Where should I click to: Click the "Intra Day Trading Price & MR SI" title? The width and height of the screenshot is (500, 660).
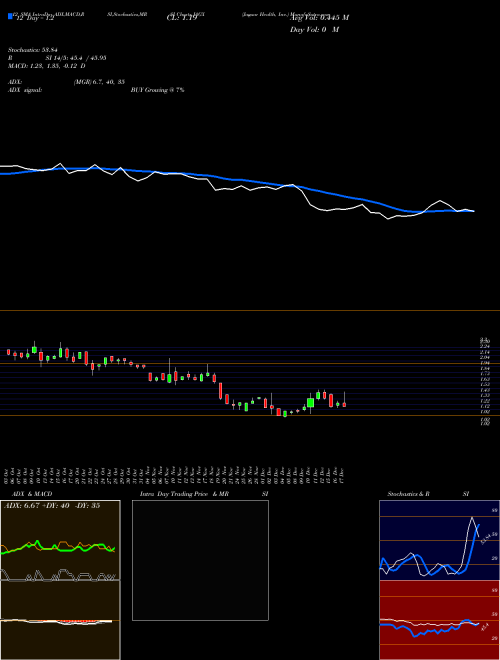point(204,494)
